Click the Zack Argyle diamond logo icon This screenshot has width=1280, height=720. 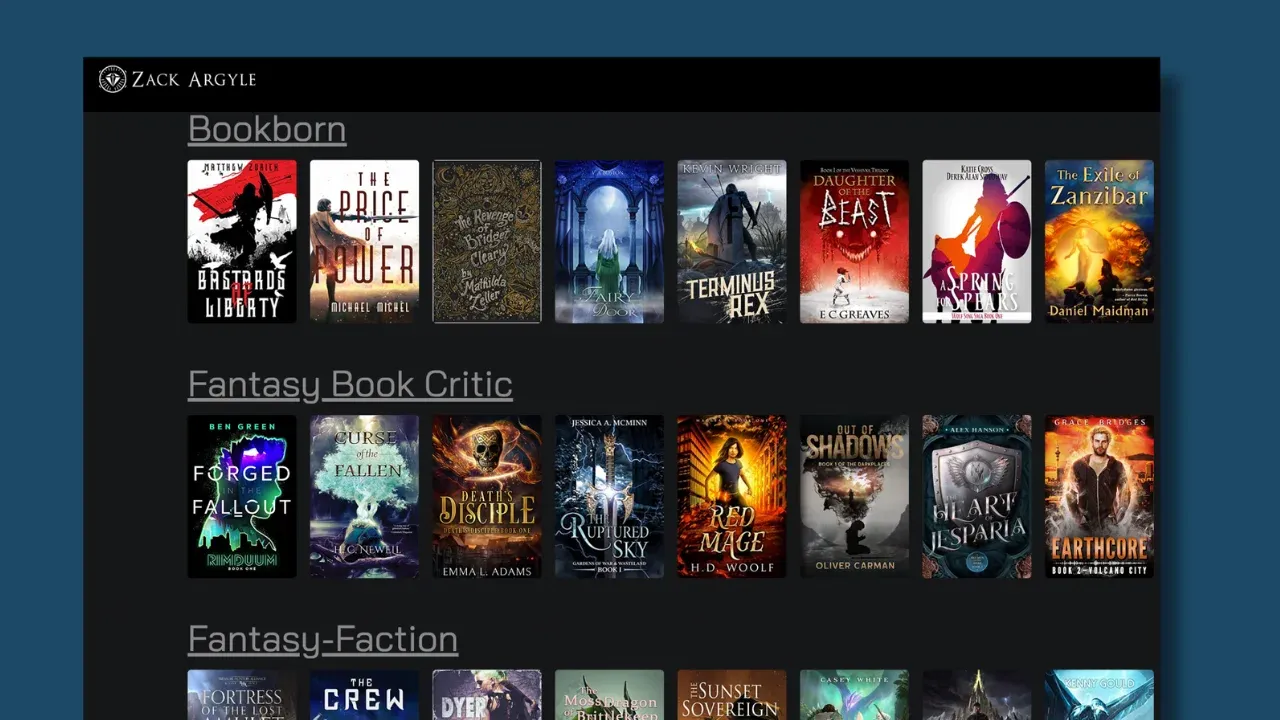point(113,79)
